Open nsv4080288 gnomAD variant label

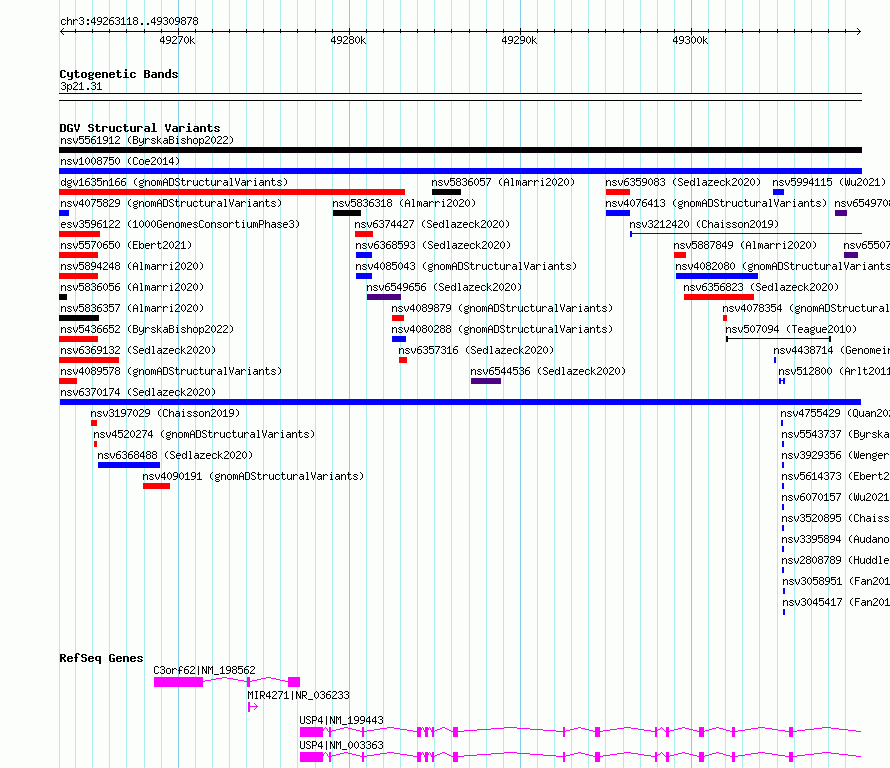click(x=502, y=329)
